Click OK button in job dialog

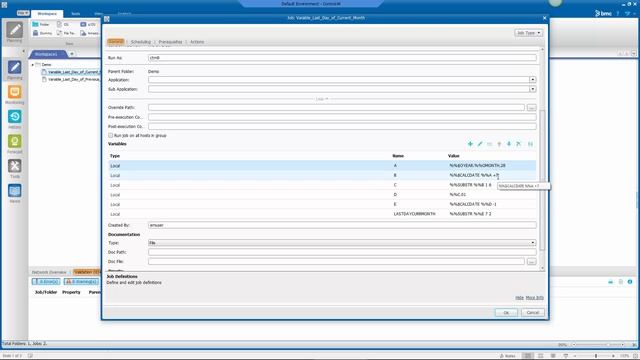click(506, 313)
